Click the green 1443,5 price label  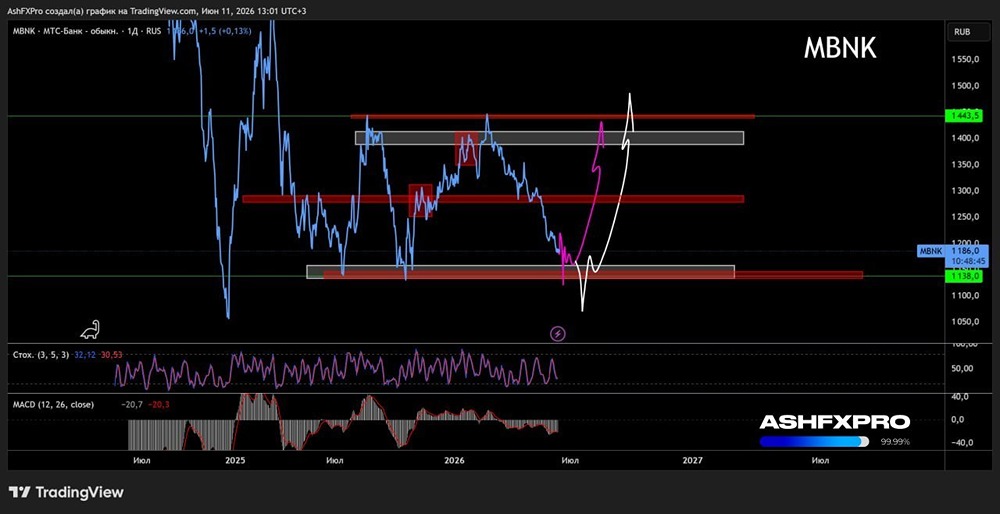[x=963, y=116]
